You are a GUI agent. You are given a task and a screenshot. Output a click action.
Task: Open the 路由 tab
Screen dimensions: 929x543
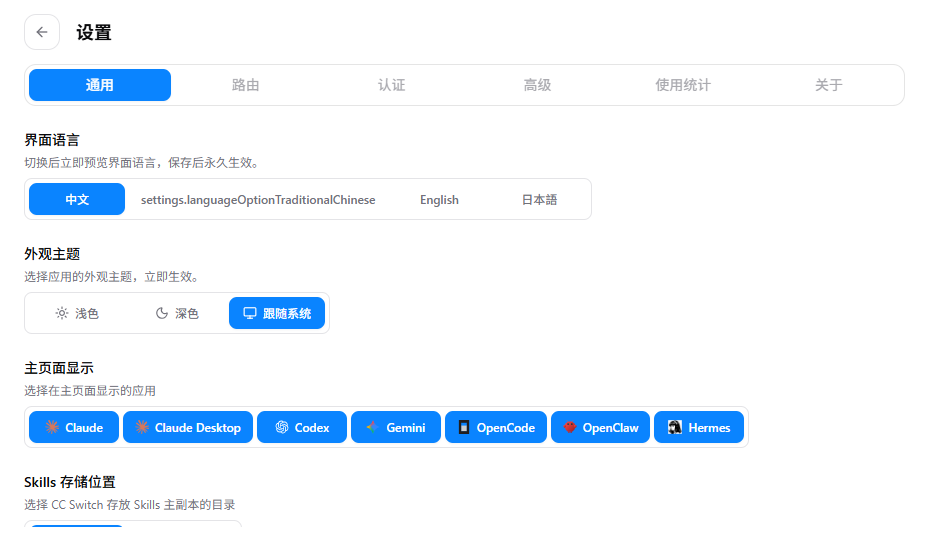coord(245,85)
